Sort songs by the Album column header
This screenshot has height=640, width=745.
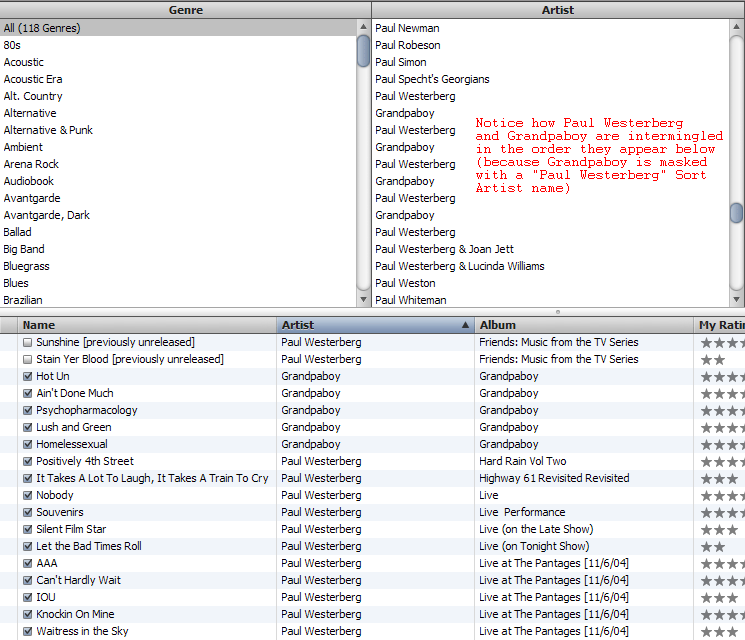click(584, 325)
